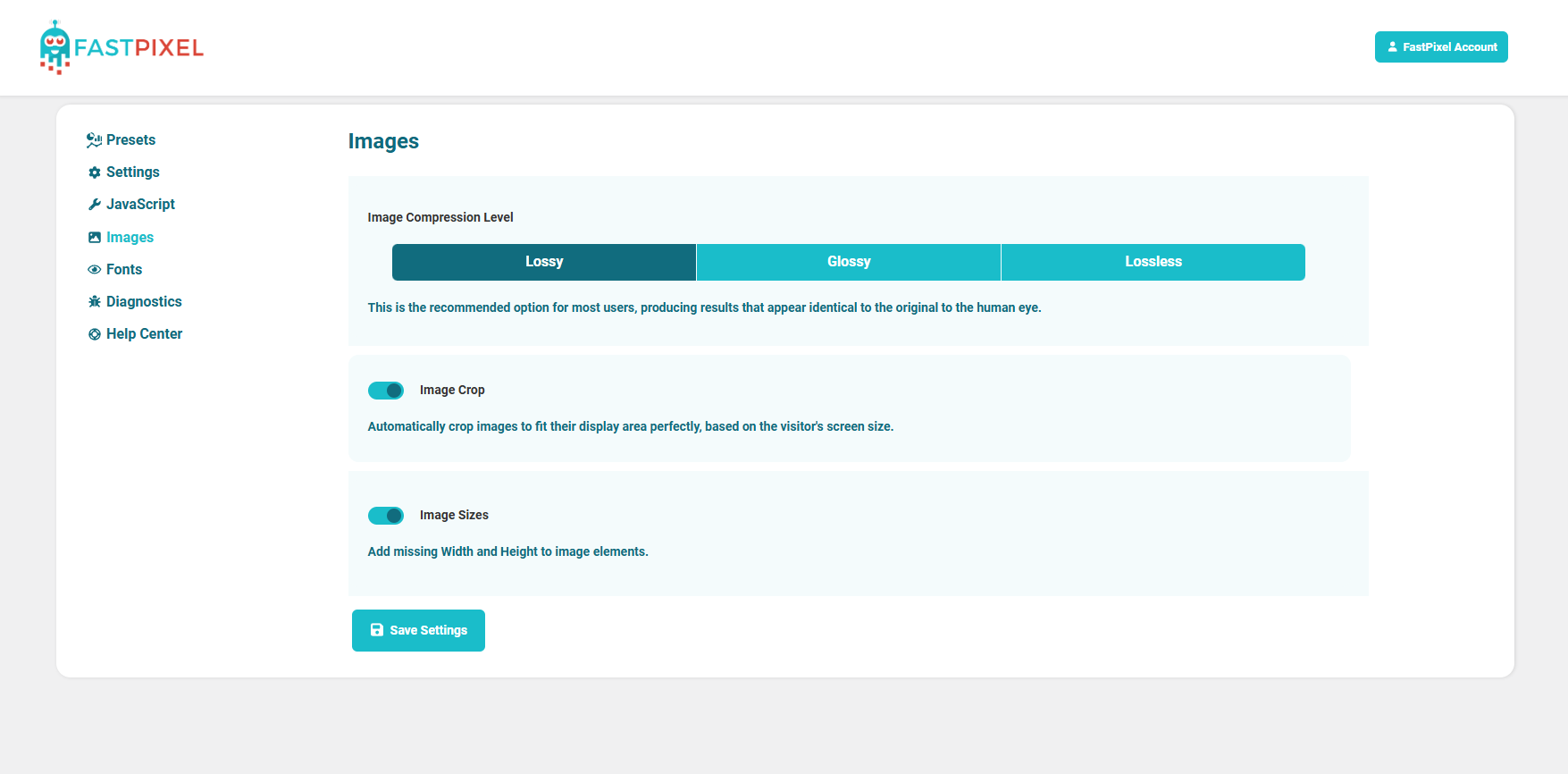The height and width of the screenshot is (774, 1568).
Task: Click the 'Automatically crop images' description
Action: pos(631,426)
